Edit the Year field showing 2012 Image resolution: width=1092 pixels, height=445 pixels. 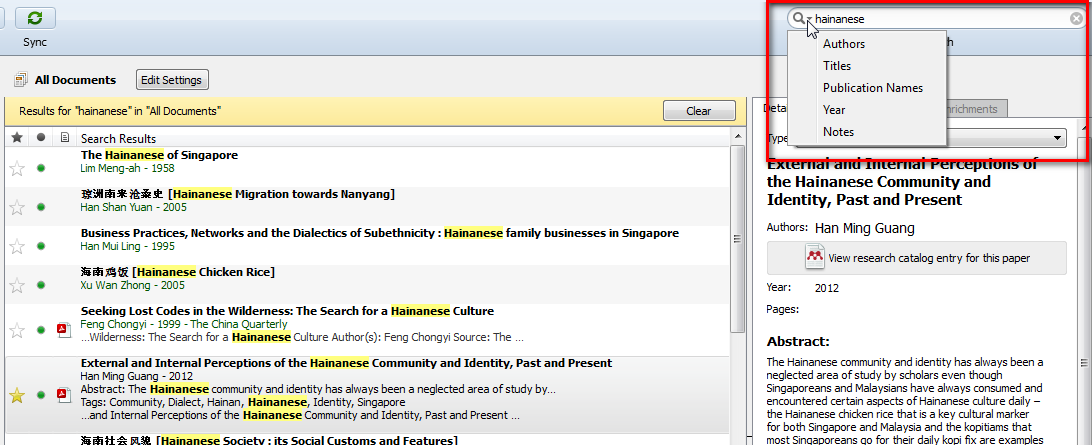tap(827, 288)
